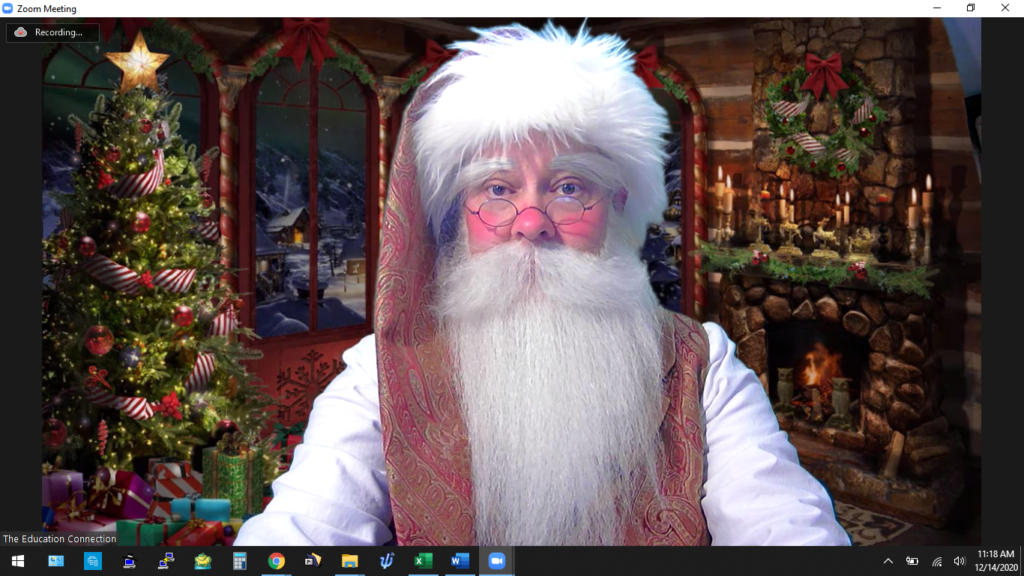Launch the Calculator from taskbar
1024x576 pixels.
click(x=240, y=561)
